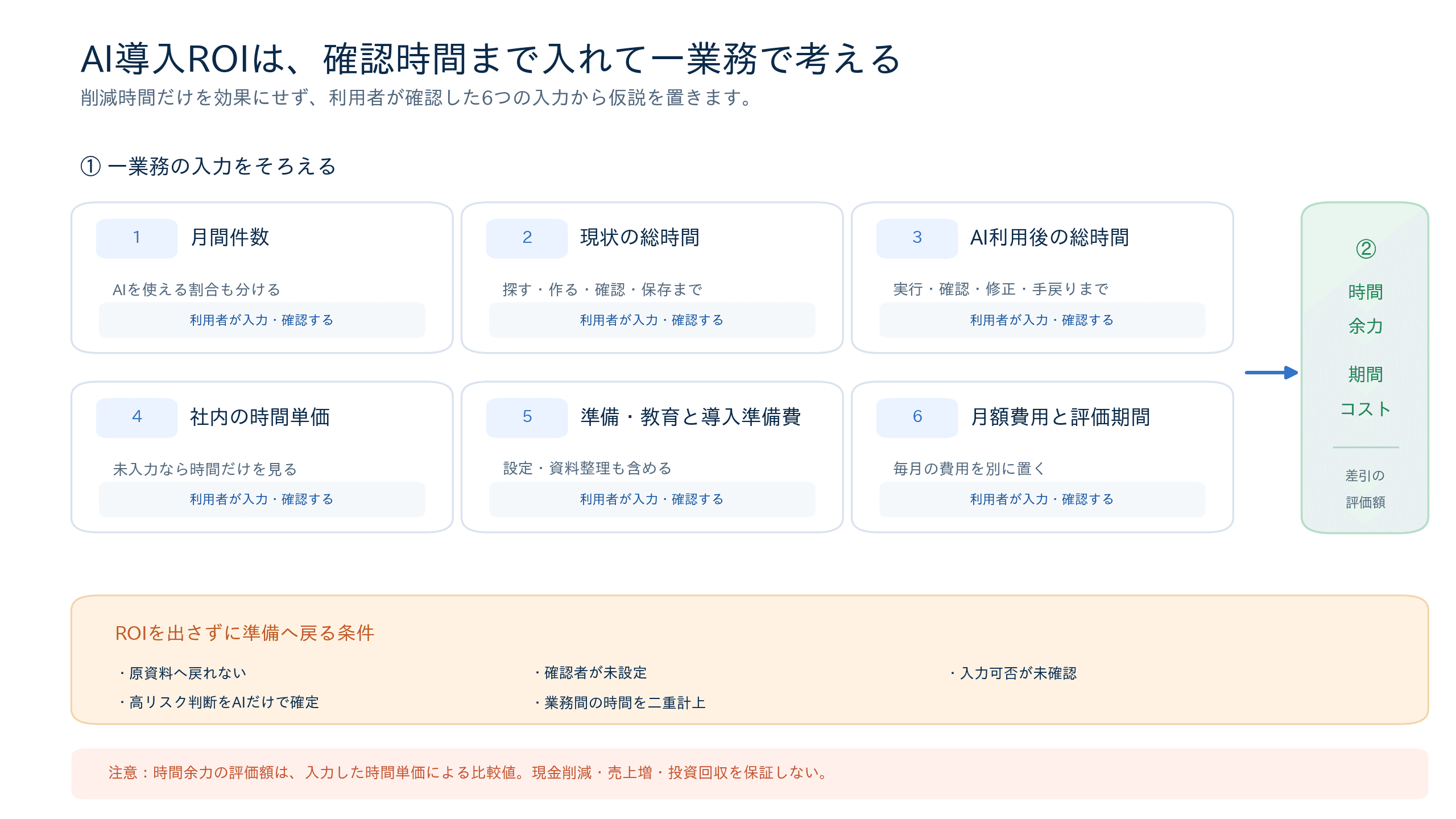Viewport: 1456px width, 819px height.
Task: Click 利用者が入力・確認する in 月間件数 card
Action: pos(262,320)
